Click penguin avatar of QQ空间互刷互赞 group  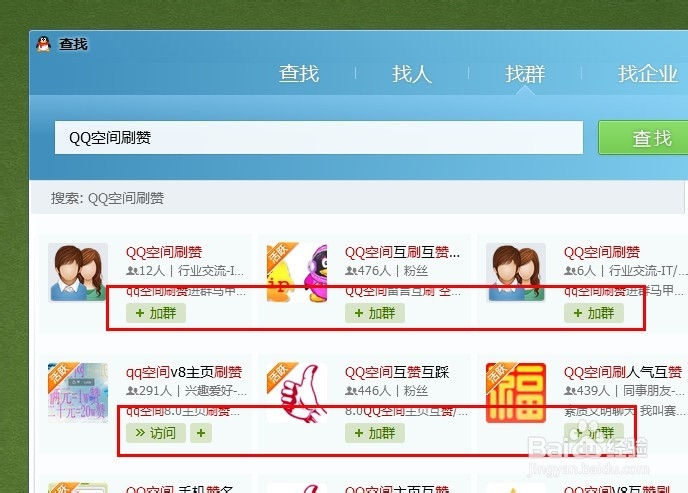click(x=297, y=272)
